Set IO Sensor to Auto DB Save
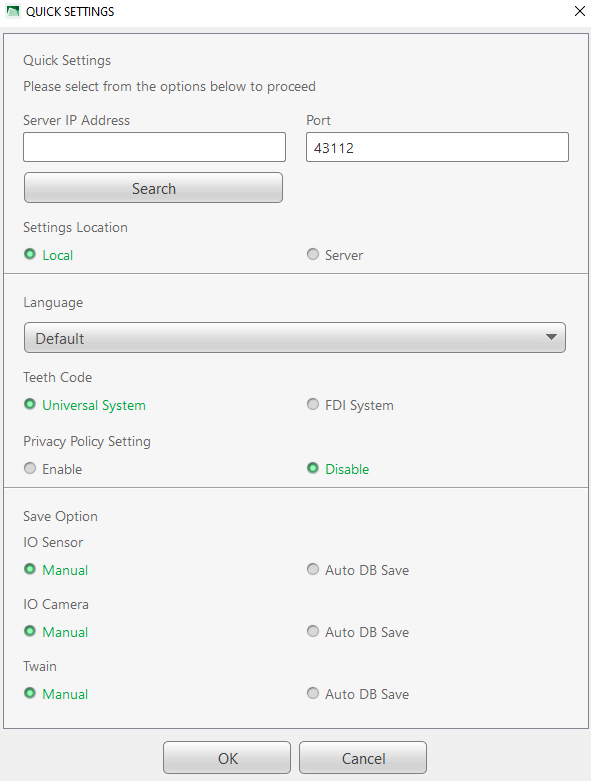Viewport: 591px width, 781px height. pos(358,569)
